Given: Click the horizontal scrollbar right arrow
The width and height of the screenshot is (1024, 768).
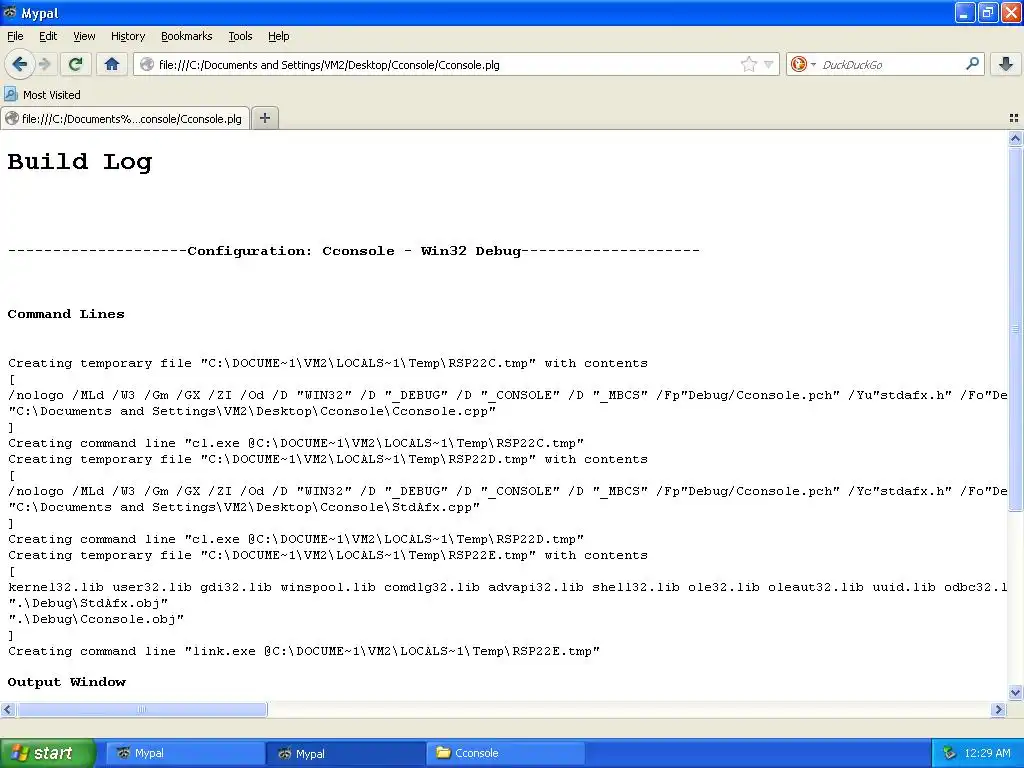Looking at the screenshot, I should (x=998, y=709).
